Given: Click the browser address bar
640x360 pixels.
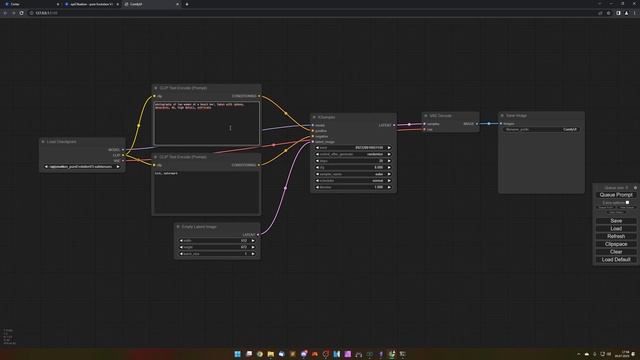Looking at the screenshot, I should click(x=310, y=13).
